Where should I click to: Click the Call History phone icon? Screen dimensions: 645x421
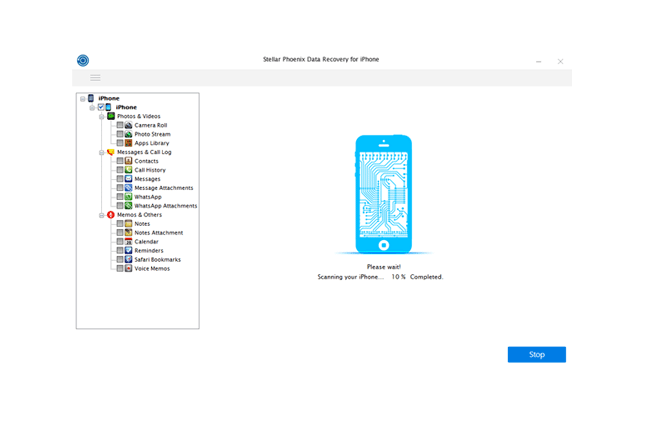tap(129, 170)
